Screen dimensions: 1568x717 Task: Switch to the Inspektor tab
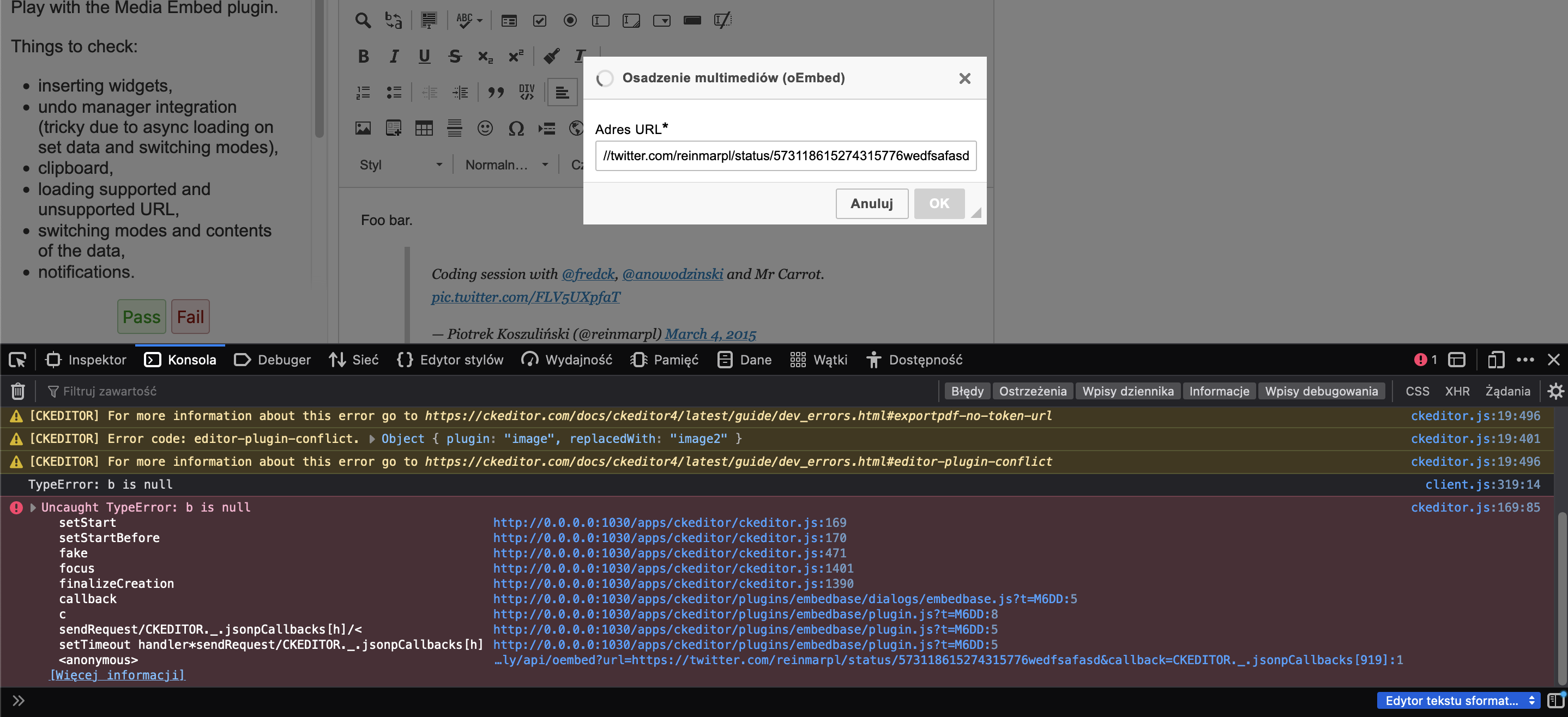[86, 360]
